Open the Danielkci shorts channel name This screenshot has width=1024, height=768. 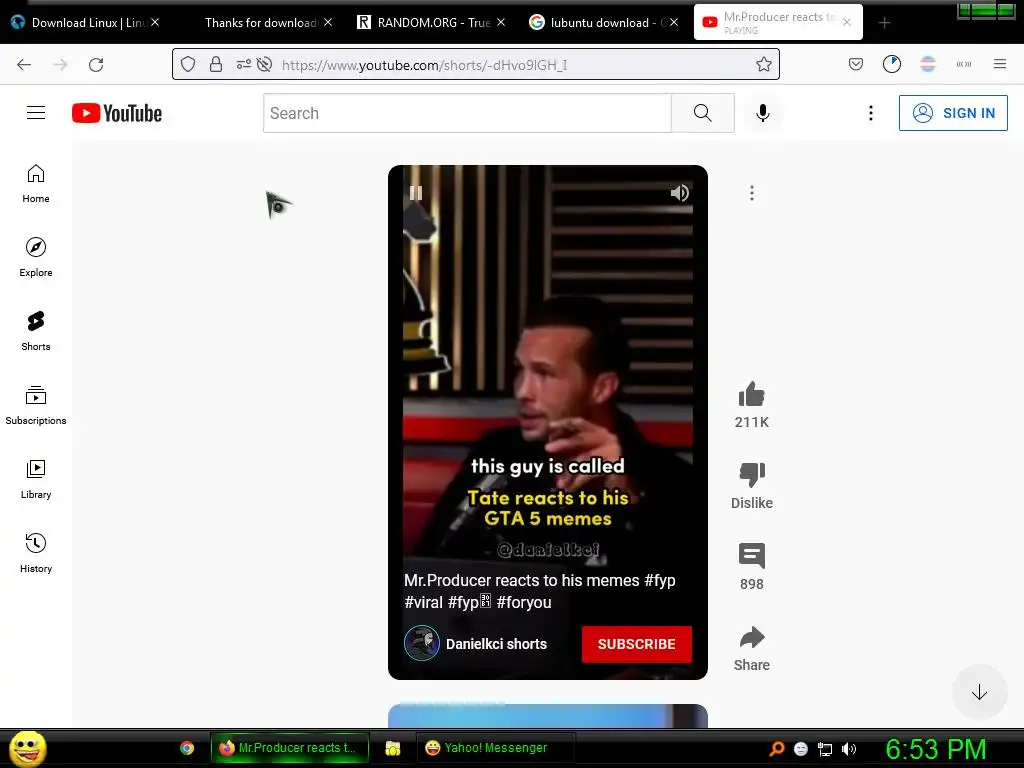tap(496, 644)
